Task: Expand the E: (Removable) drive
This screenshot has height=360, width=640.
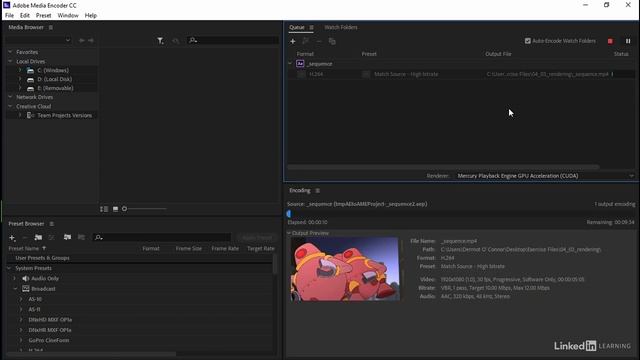Action: tap(20, 88)
